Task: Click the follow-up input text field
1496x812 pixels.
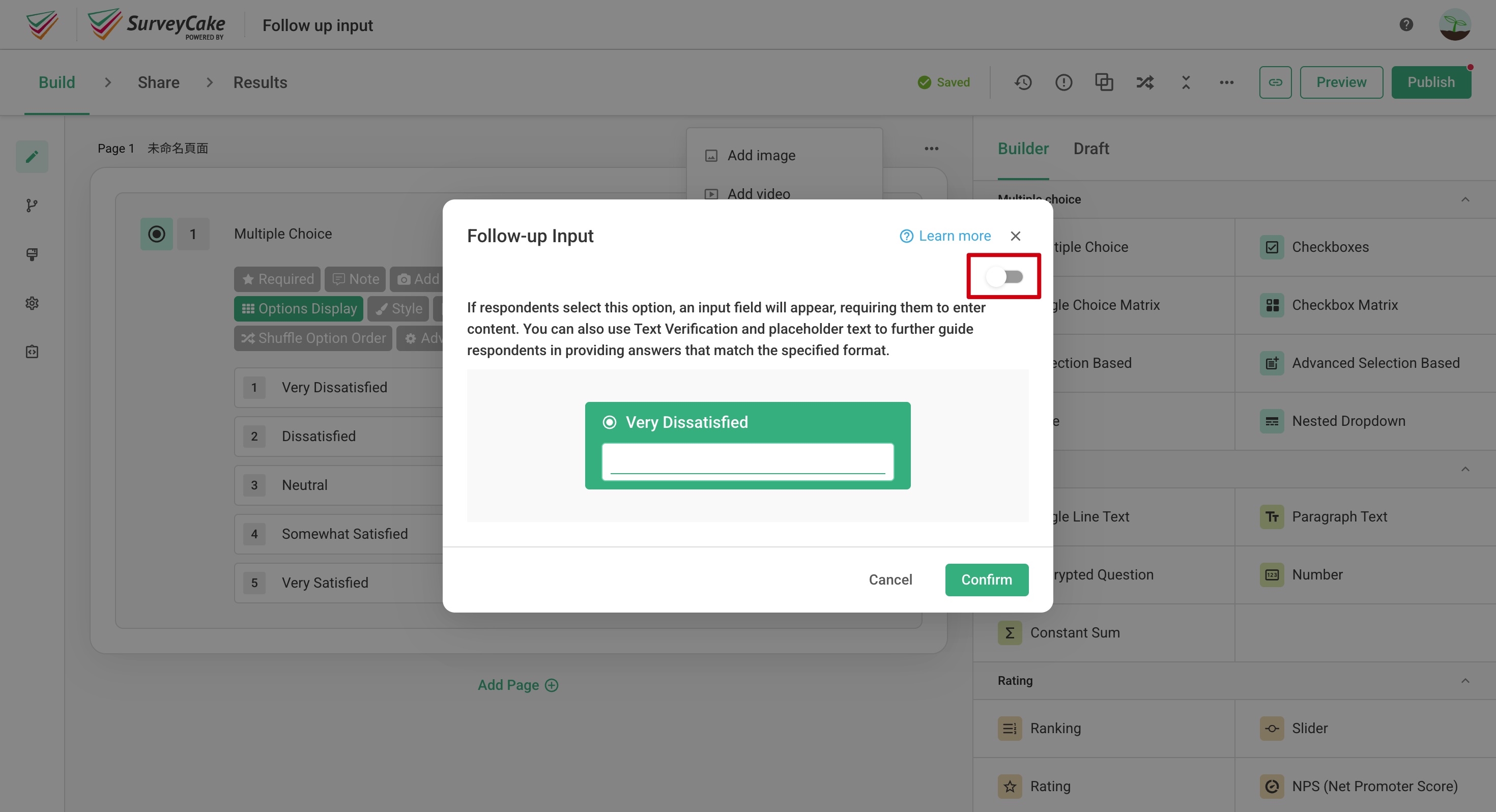Action: point(748,462)
